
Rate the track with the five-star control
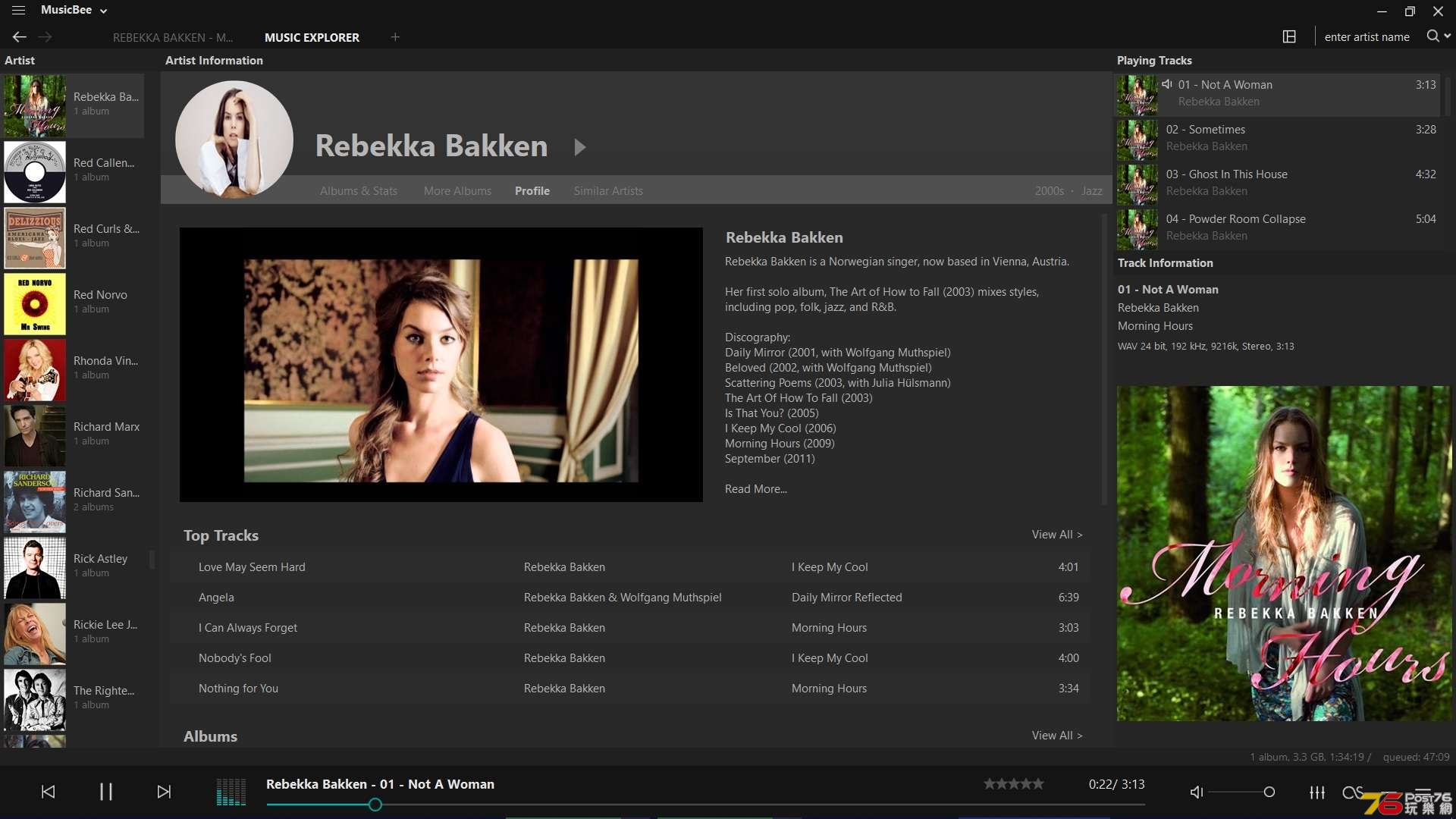(x=1014, y=784)
